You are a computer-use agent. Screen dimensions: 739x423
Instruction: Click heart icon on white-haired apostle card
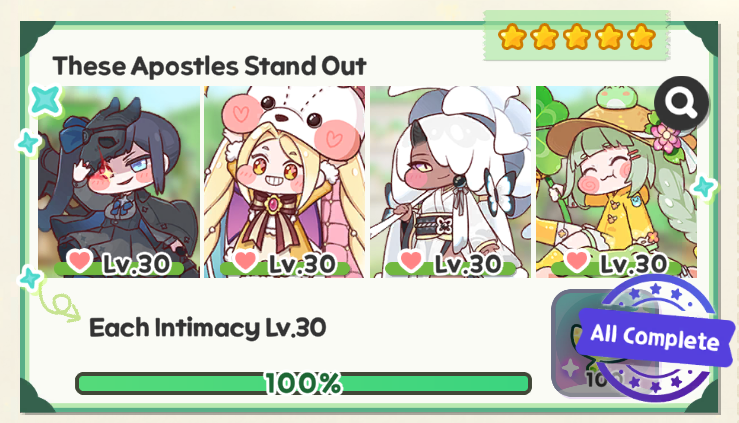[x=411, y=260]
